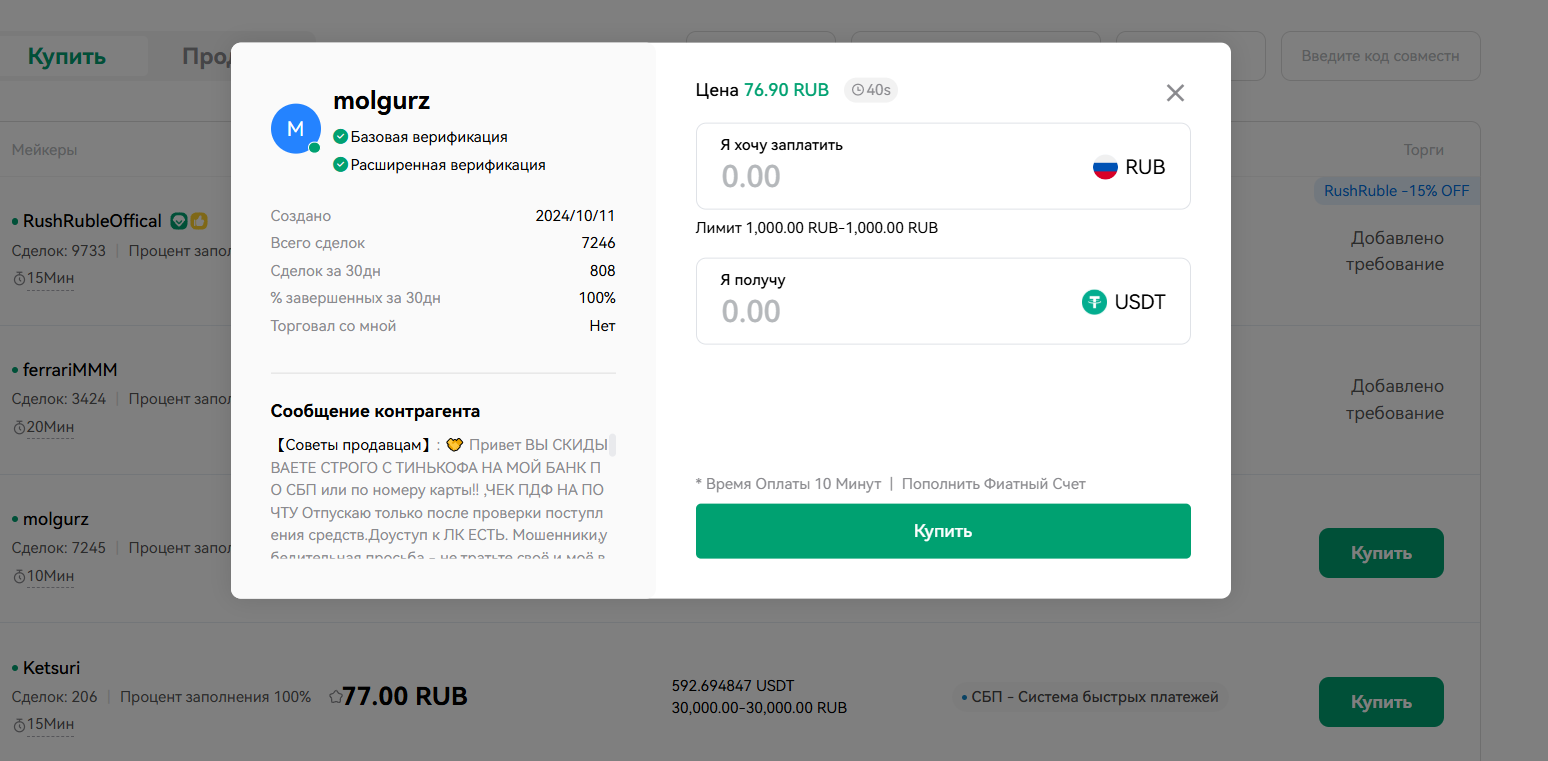The height and width of the screenshot is (761, 1548).
Task: Click the Russian flag RUB icon
Action: point(1105,168)
